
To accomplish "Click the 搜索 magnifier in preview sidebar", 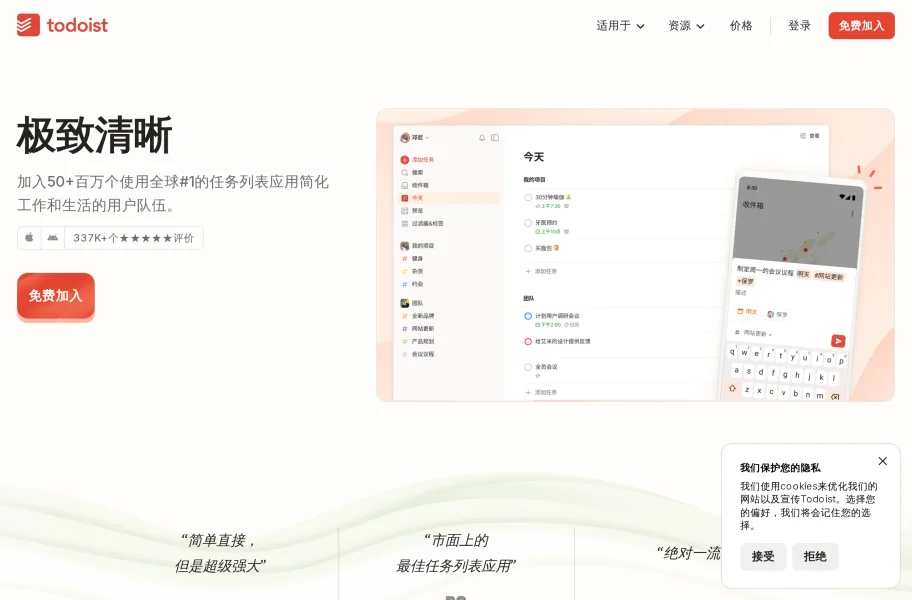I will point(404,173).
